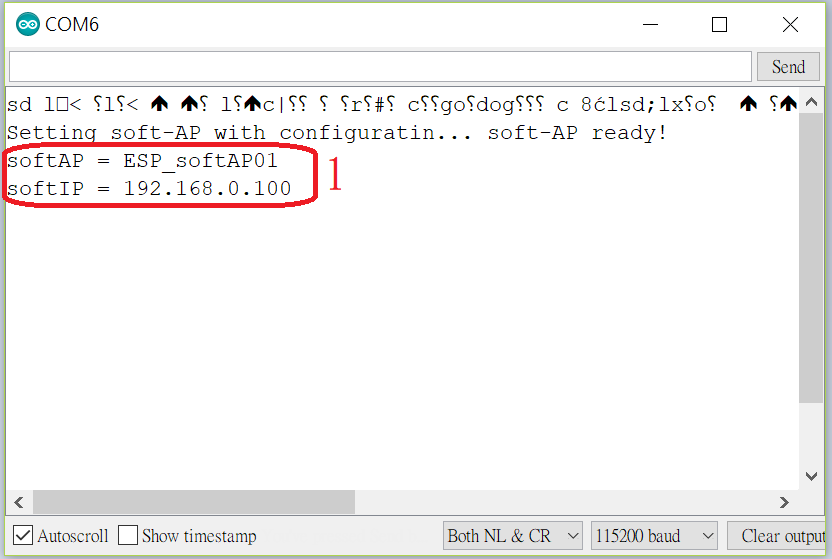Click the horizontal scrollbar left arrow
This screenshot has width=832, height=559.
pos(19,502)
